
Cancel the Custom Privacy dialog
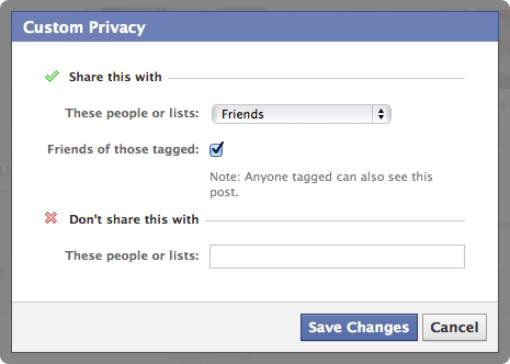pyautogui.click(x=454, y=327)
